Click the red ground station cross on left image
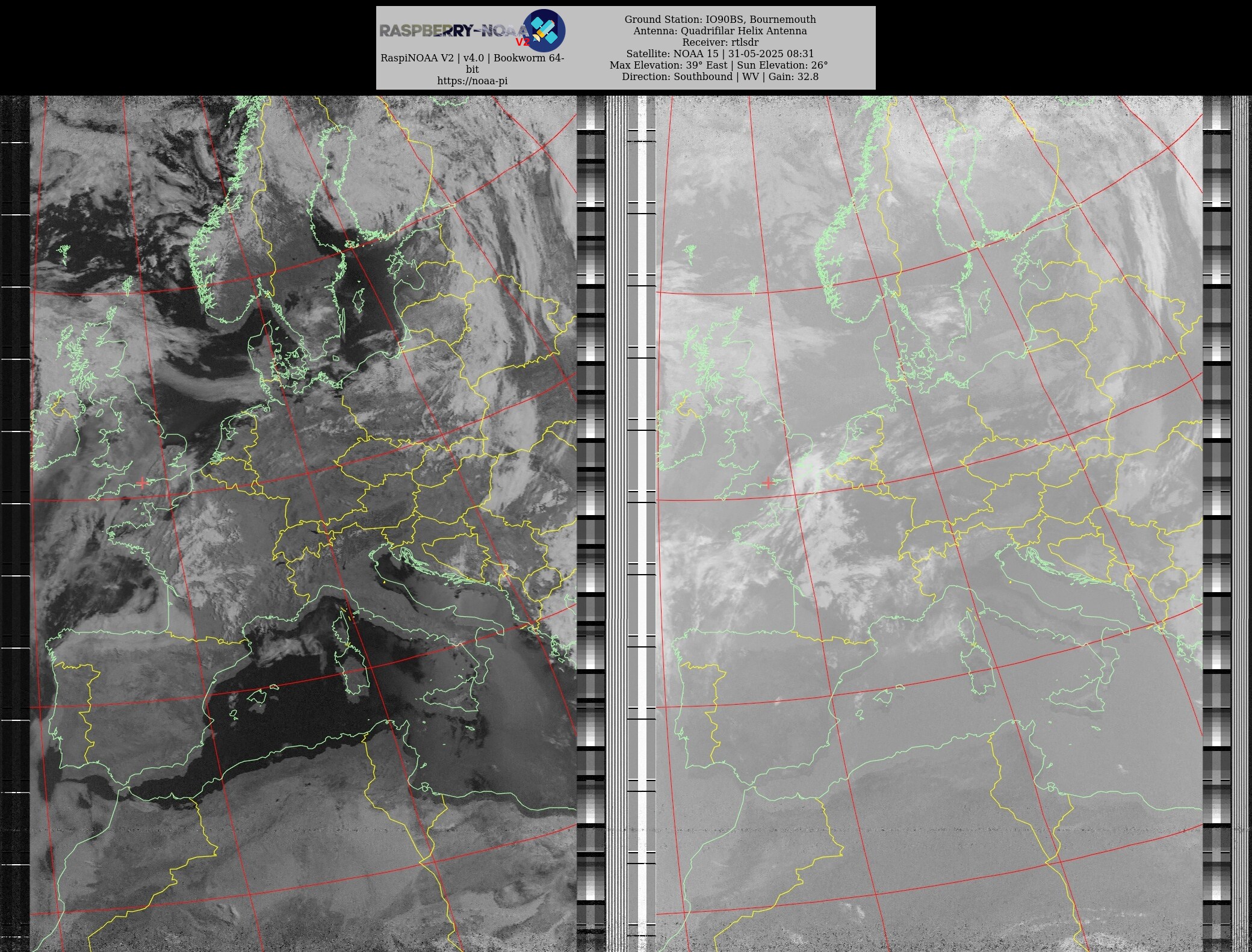 click(142, 482)
